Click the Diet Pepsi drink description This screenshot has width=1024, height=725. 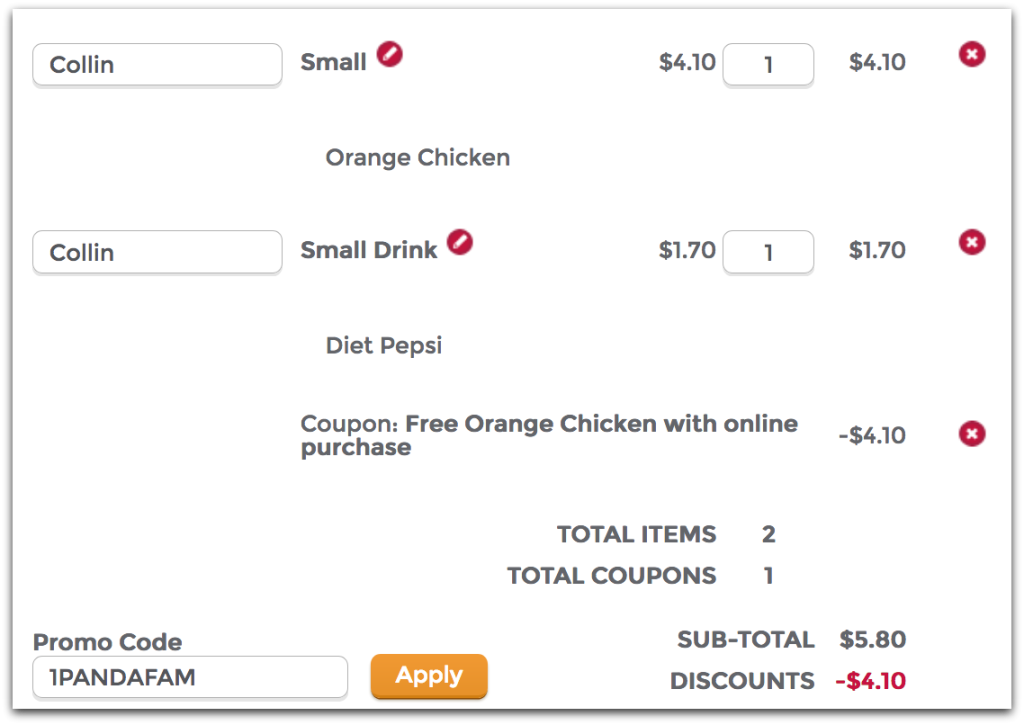(x=384, y=346)
